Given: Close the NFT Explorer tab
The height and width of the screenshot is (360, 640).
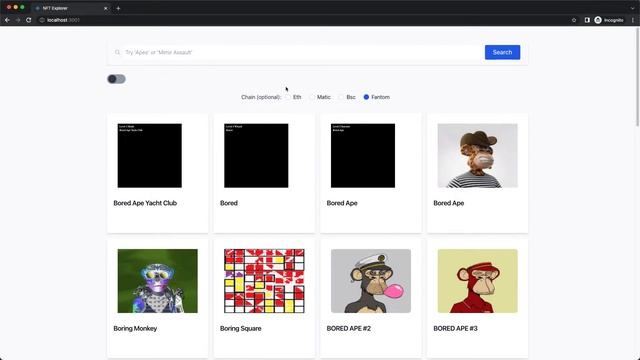Looking at the screenshot, I should pos(105,8).
